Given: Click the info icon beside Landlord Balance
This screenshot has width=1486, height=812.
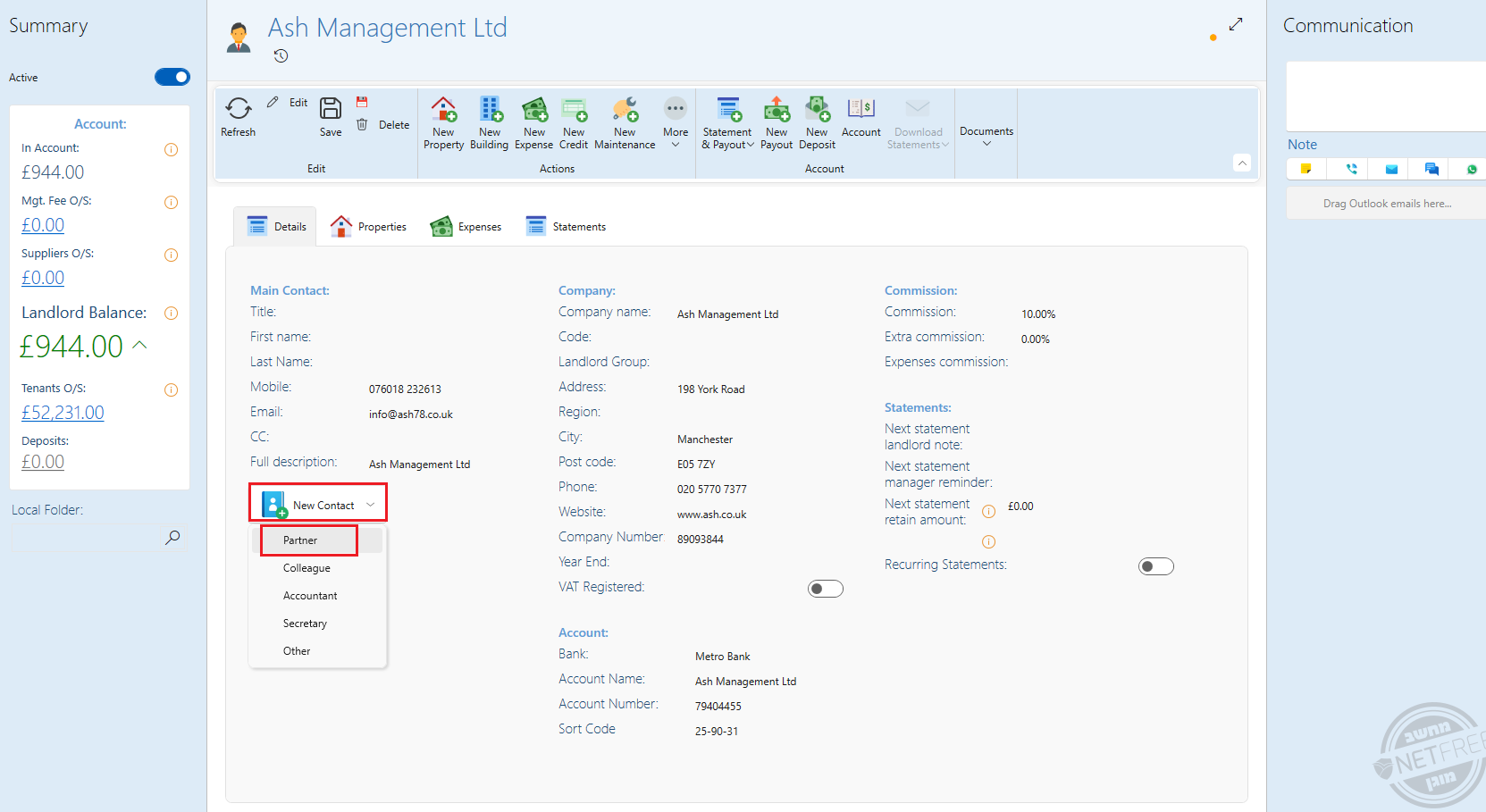Looking at the screenshot, I should 172,313.
